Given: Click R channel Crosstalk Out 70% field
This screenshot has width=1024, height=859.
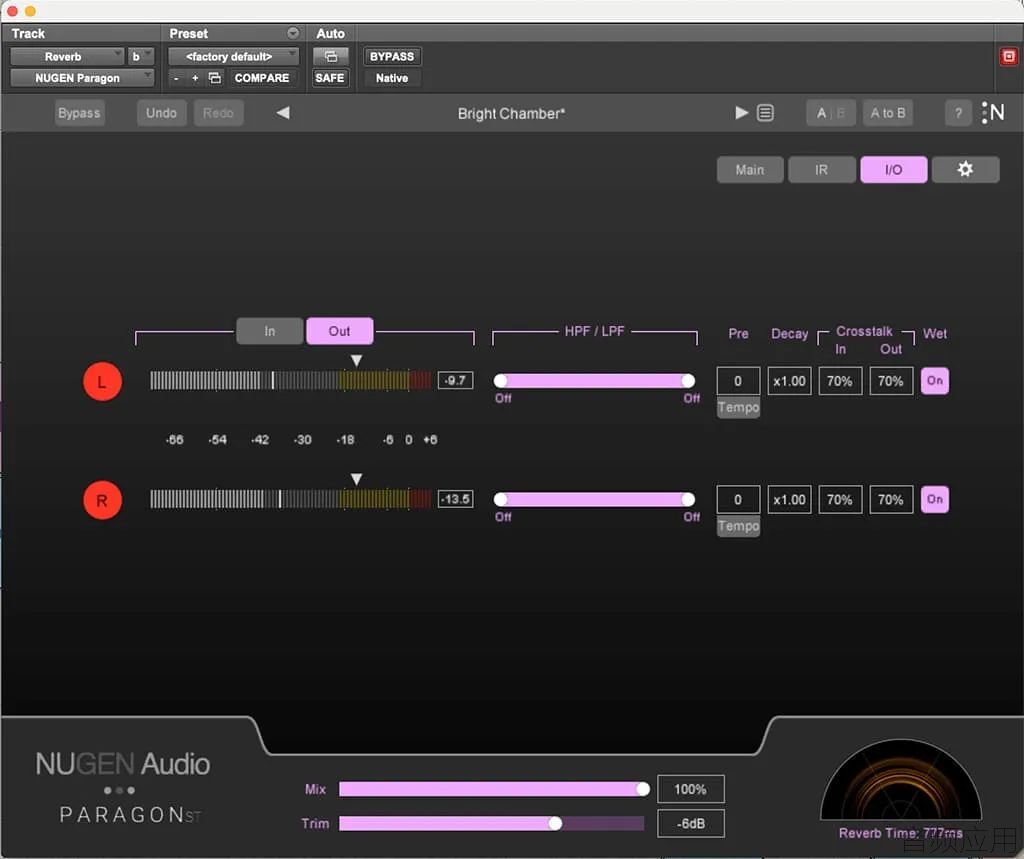Looking at the screenshot, I should 891,500.
